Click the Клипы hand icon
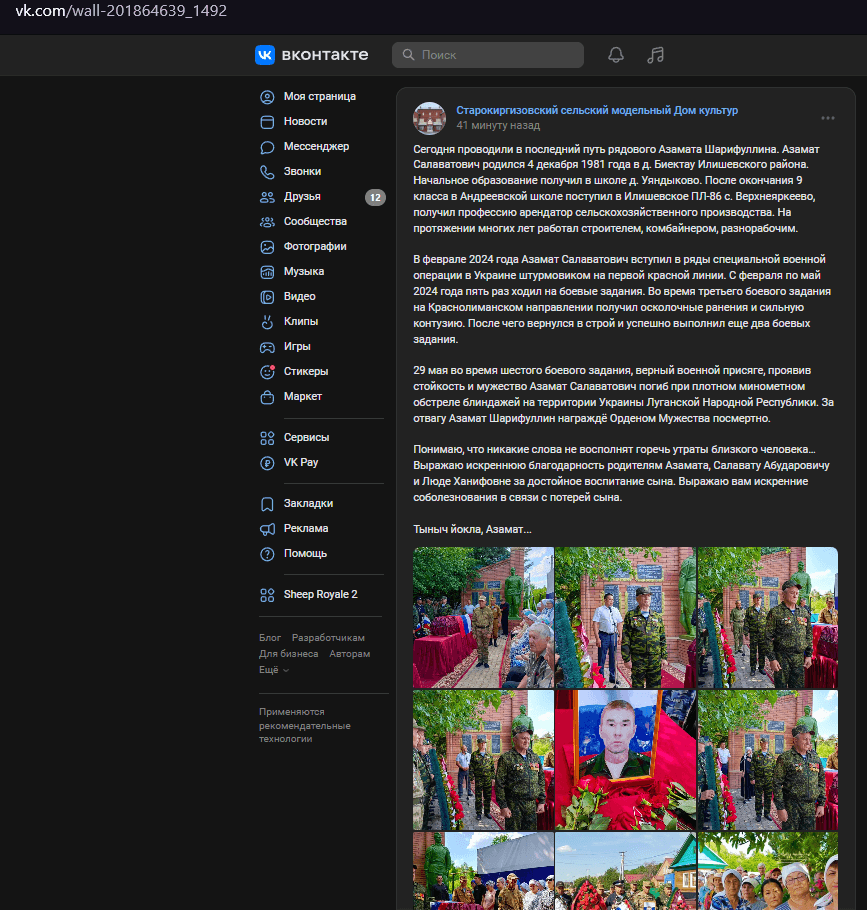The height and width of the screenshot is (910, 867). click(x=267, y=322)
